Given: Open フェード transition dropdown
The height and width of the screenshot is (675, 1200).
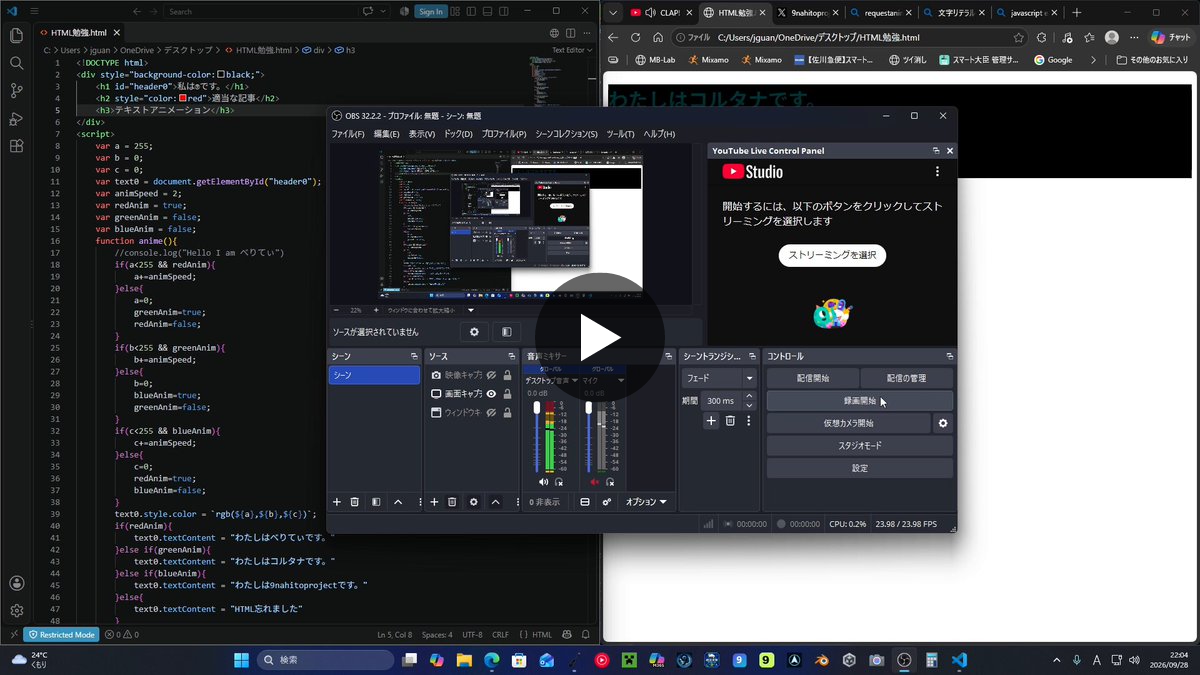Looking at the screenshot, I should tap(720, 378).
